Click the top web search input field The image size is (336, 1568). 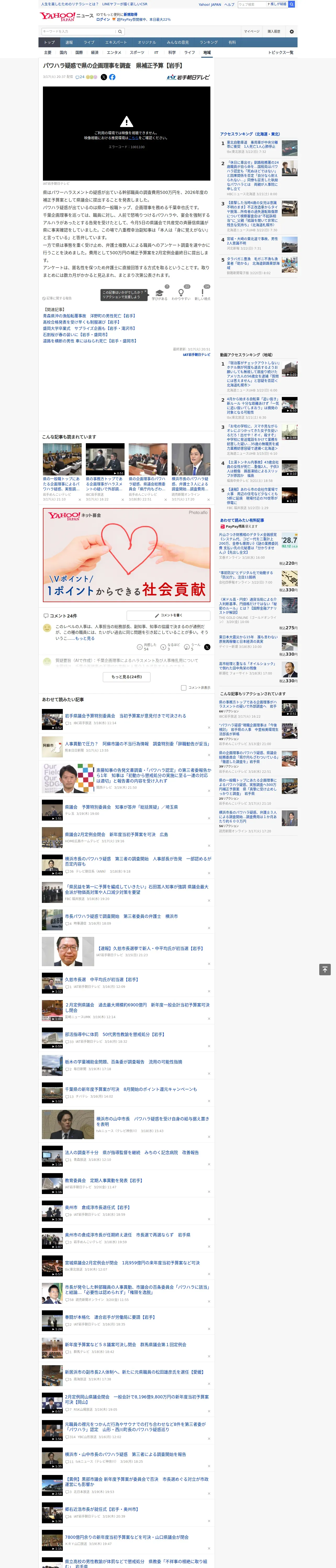coord(252,4)
